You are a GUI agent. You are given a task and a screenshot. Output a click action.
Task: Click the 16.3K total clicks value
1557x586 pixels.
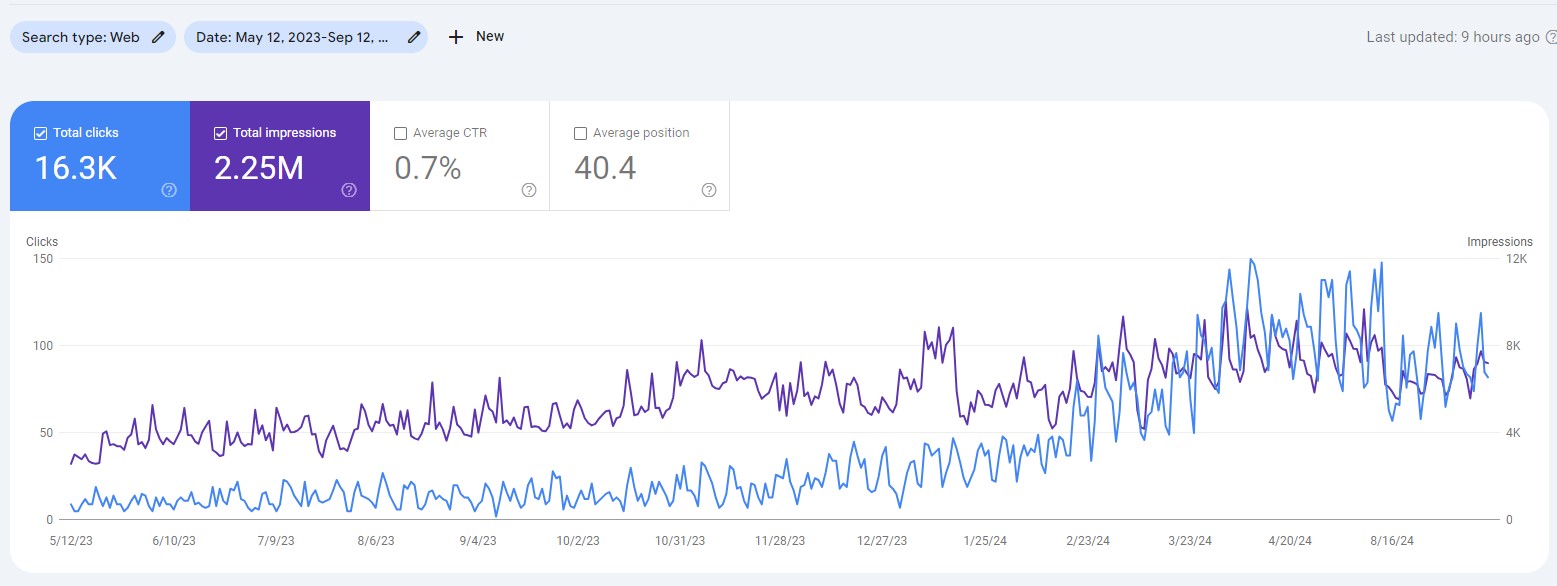click(76, 168)
